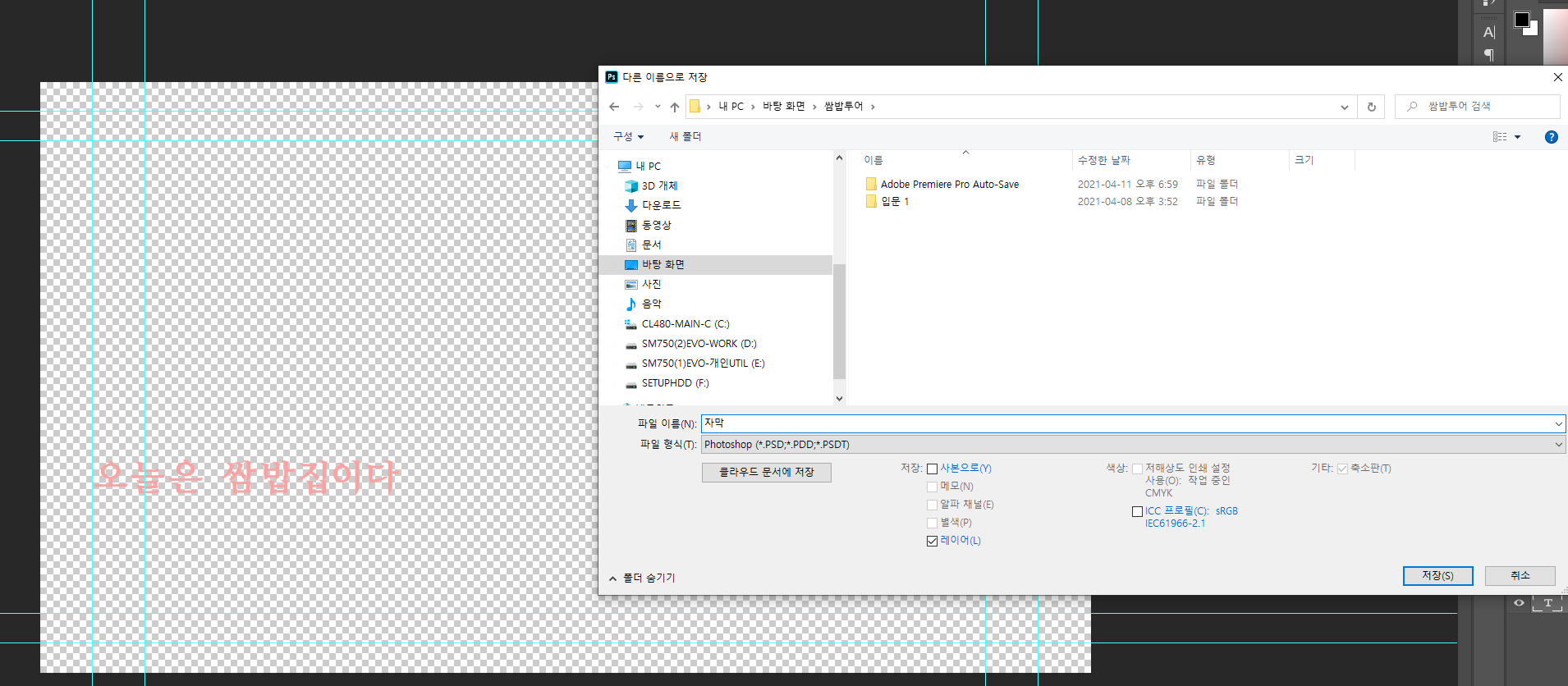Toggle 축소판(T) checkbox
1568x686 pixels.
(x=1342, y=469)
